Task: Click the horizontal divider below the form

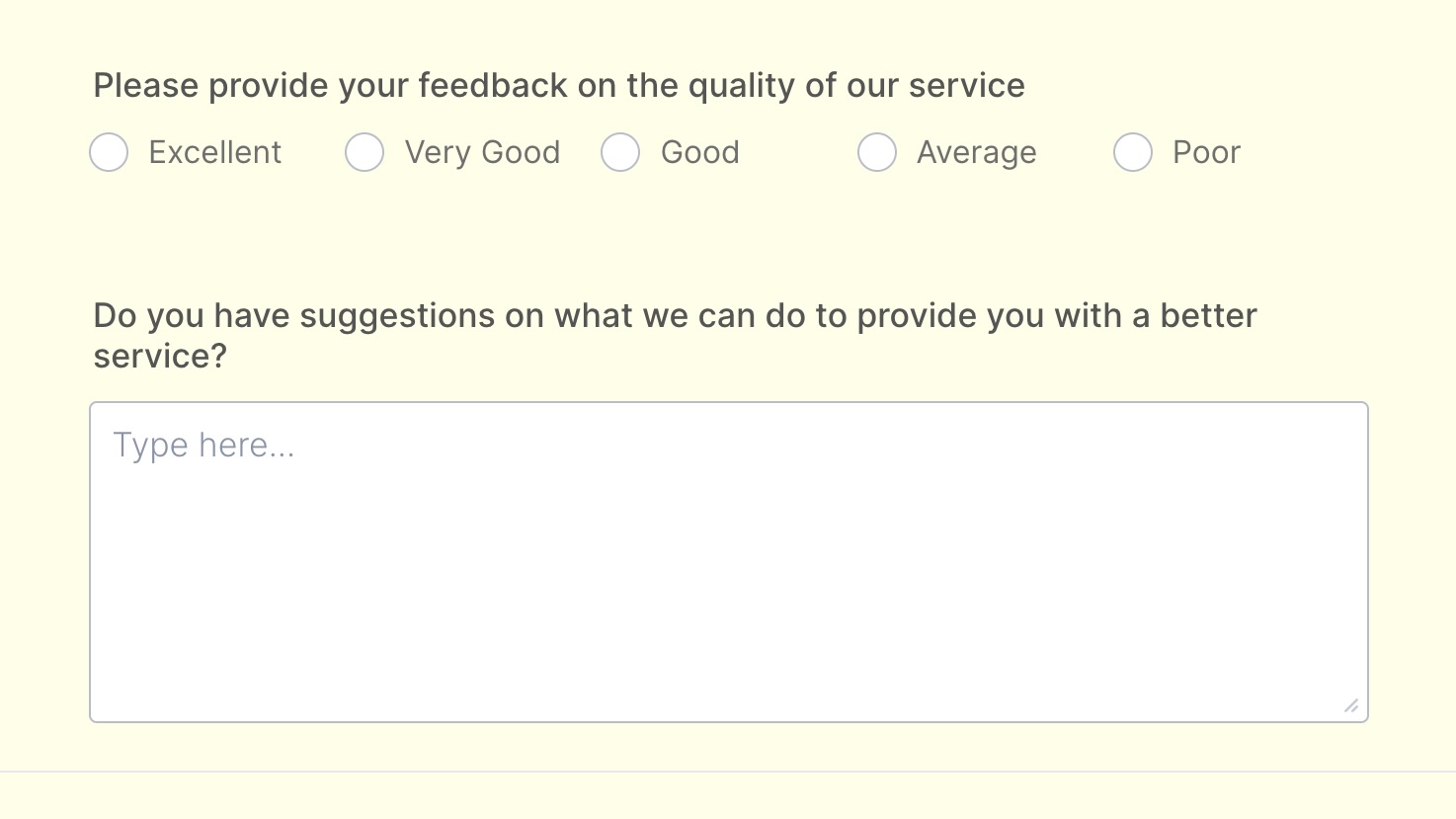Action: click(728, 772)
